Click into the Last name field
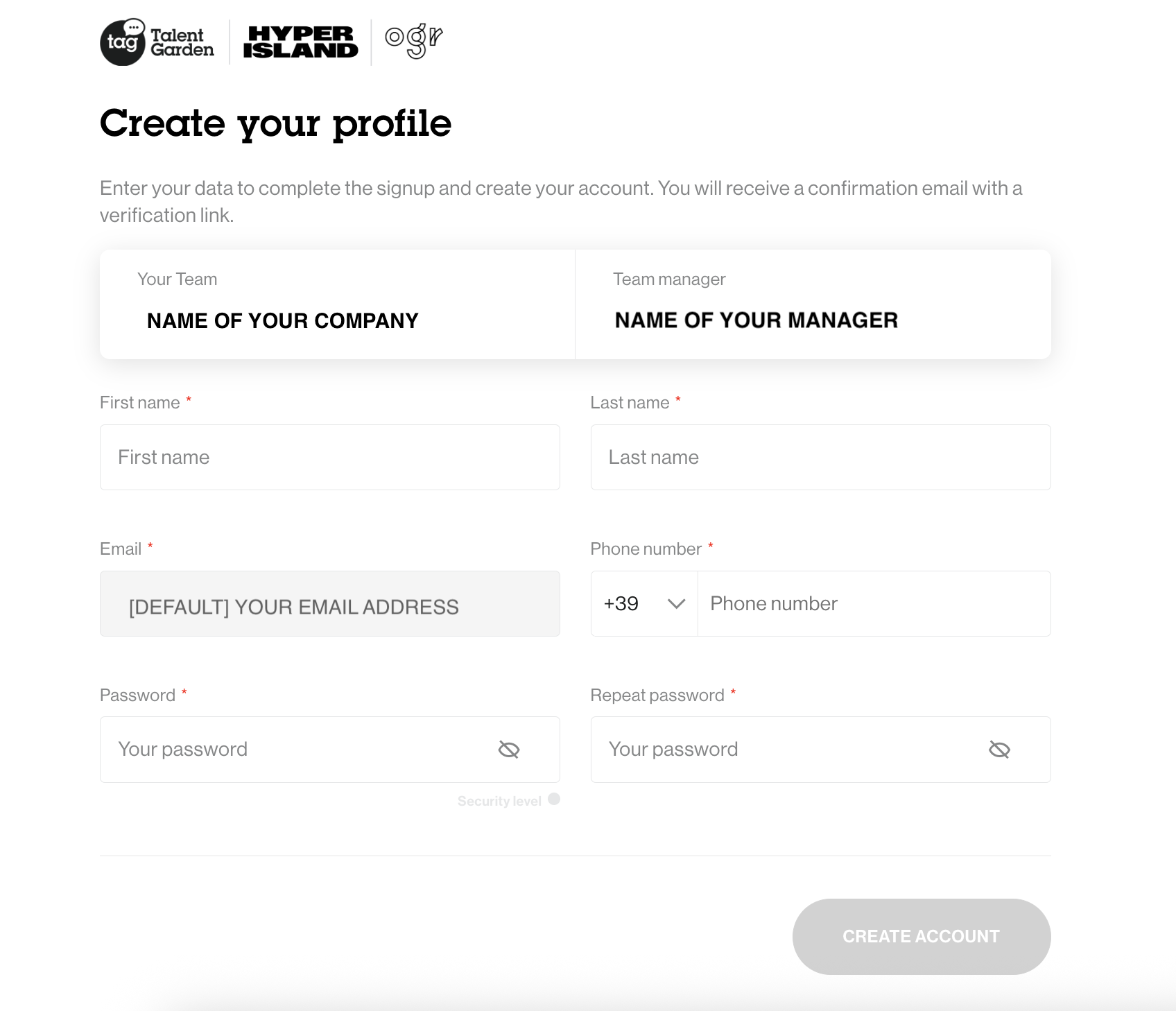This screenshot has width=1176, height=1011. (820, 458)
